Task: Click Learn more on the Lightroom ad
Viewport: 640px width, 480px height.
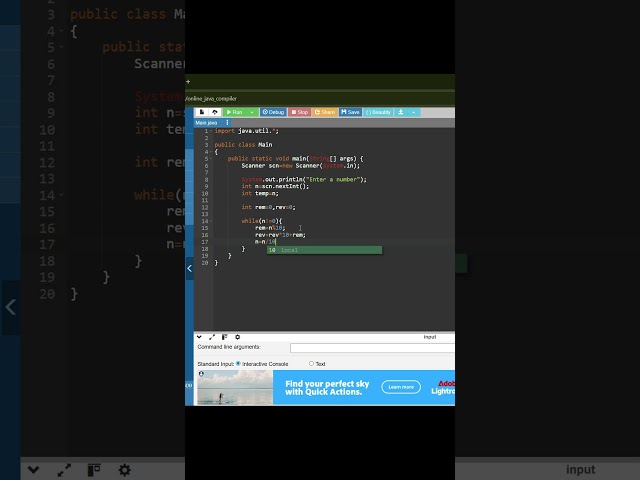Action: pos(401,387)
